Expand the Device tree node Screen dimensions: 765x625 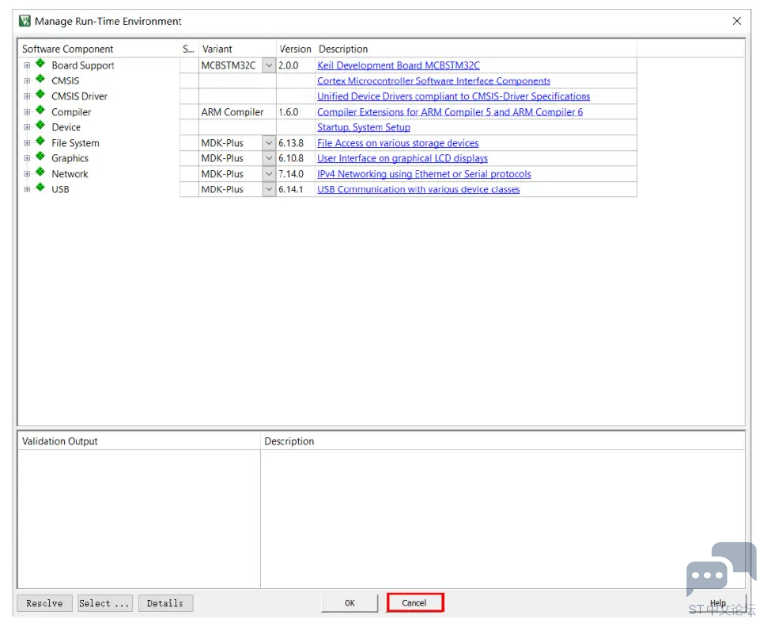pos(27,127)
